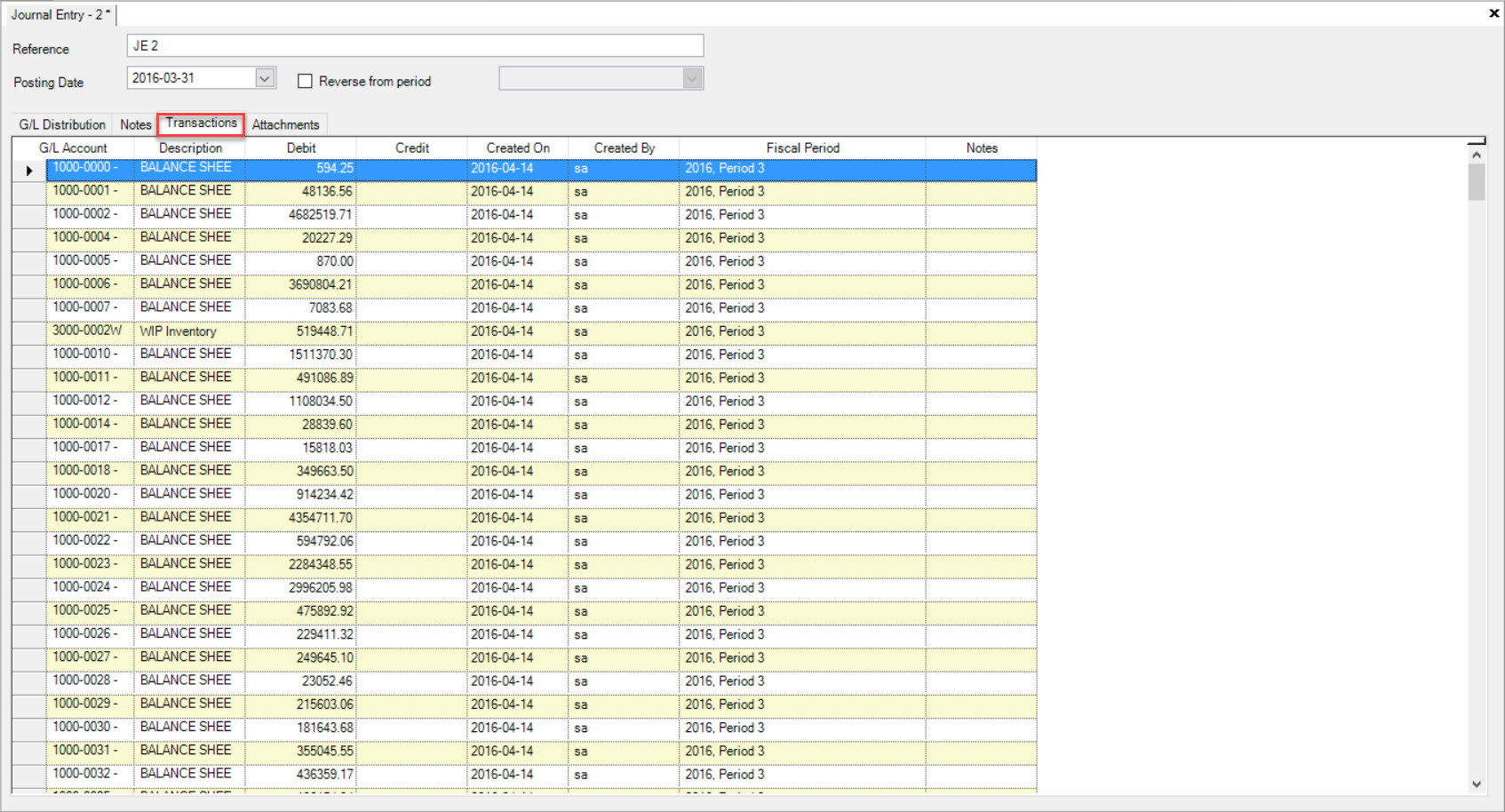Click debit amount 914234.42
Image resolution: width=1505 pixels, height=812 pixels.
pos(301,495)
